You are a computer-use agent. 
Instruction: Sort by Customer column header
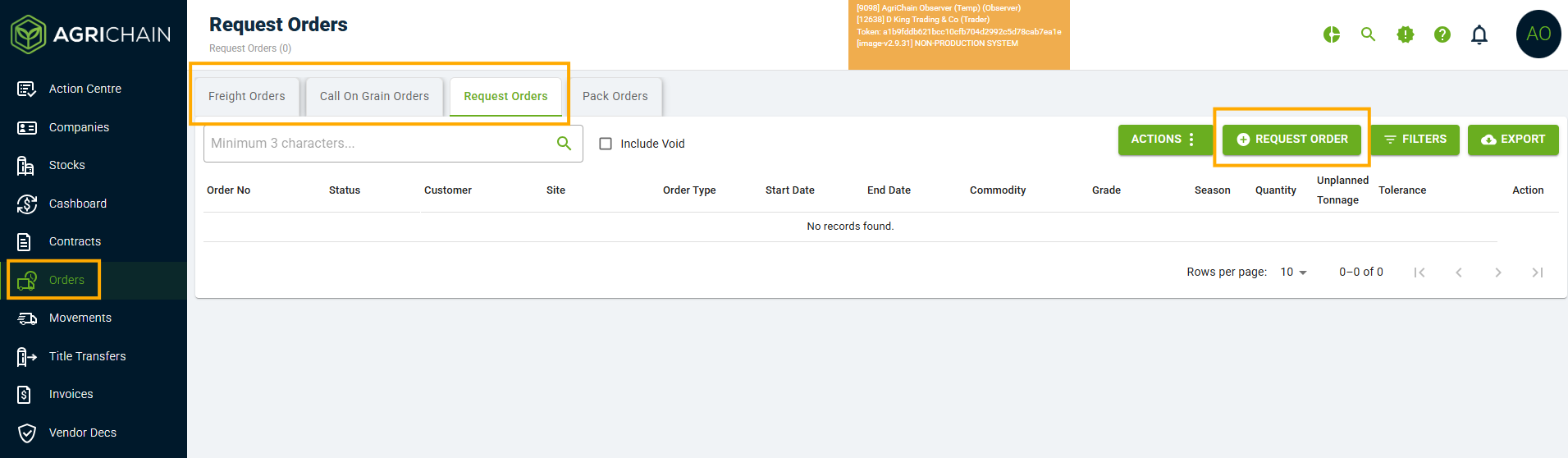(448, 190)
